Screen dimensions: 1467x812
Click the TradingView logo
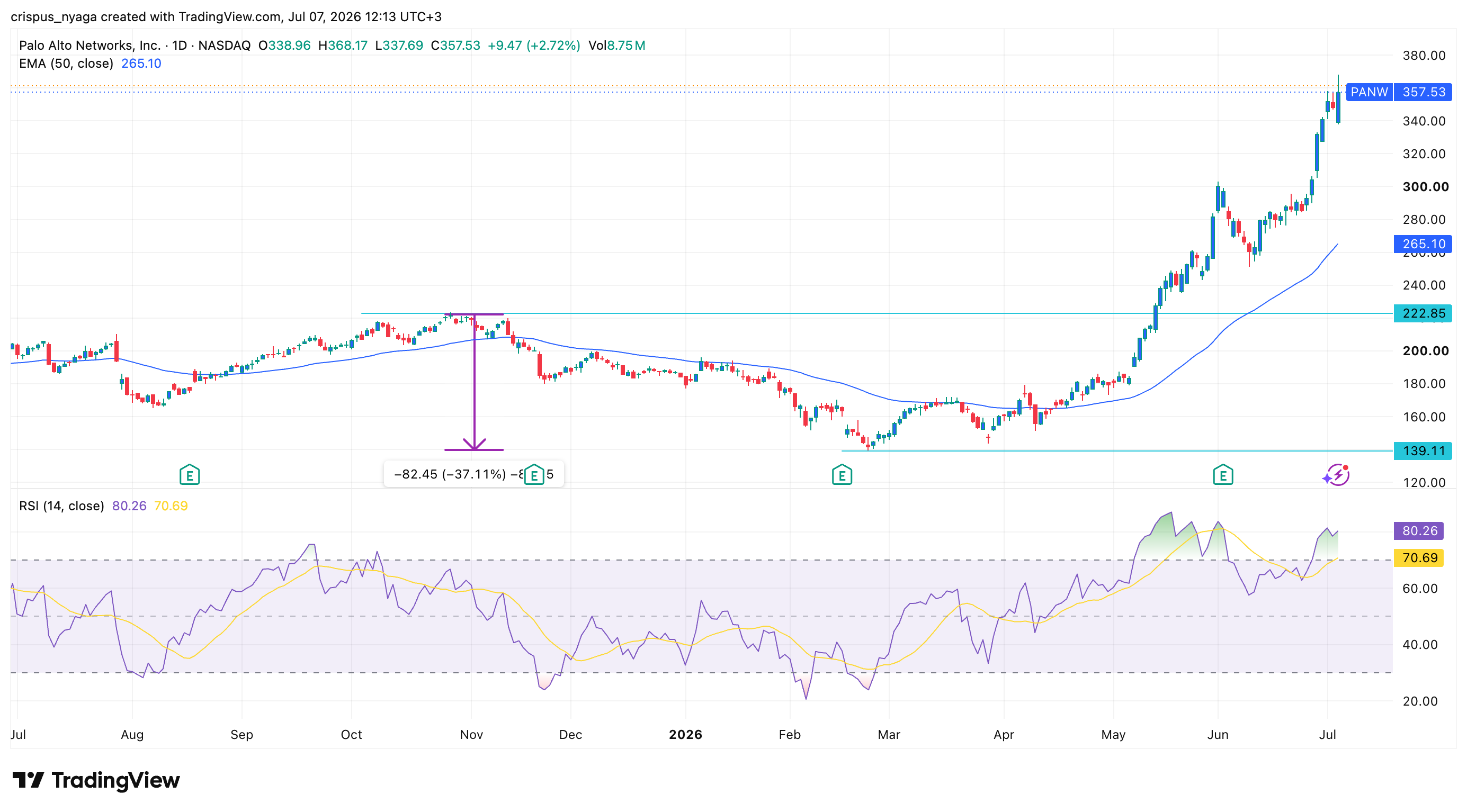[96, 780]
